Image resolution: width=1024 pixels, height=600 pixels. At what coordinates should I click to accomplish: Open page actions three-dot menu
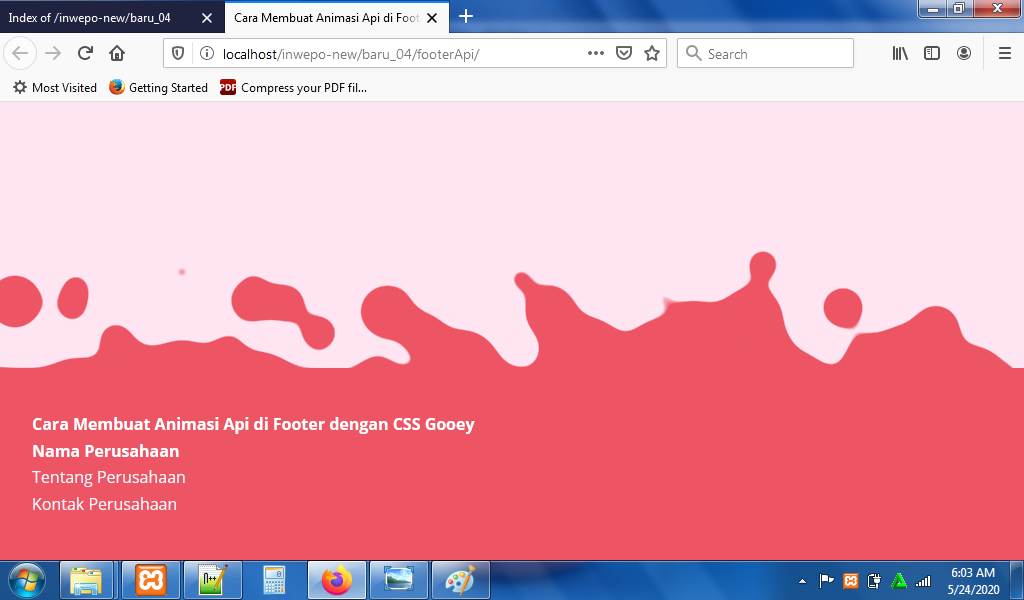[x=596, y=54]
